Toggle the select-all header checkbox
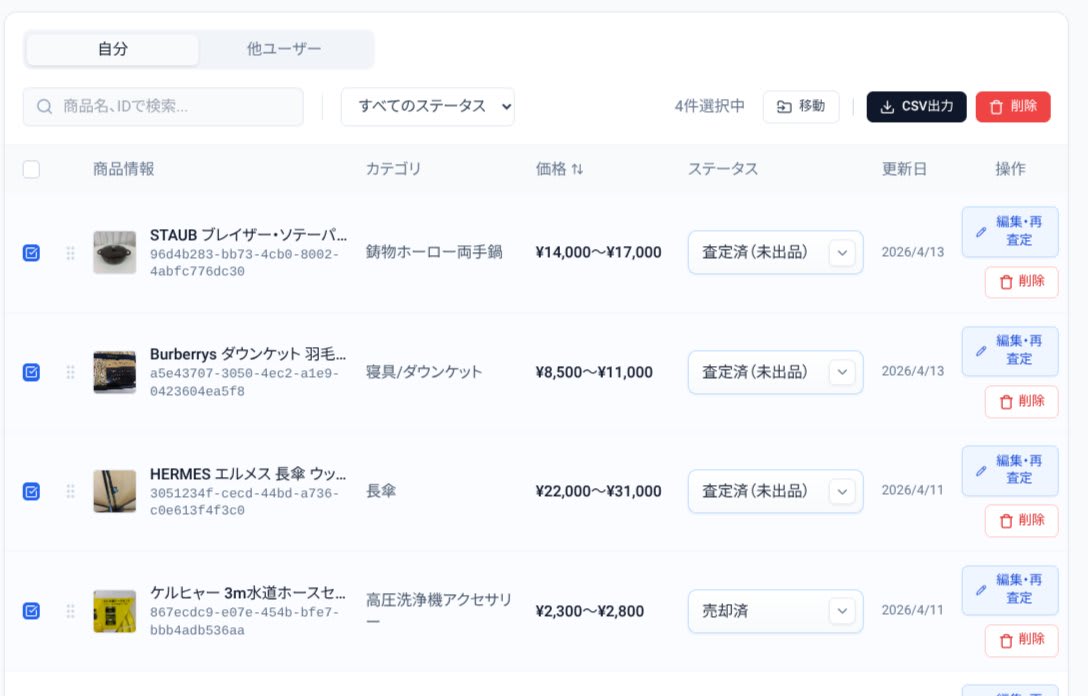This screenshot has height=696, width=1088. (31, 169)
